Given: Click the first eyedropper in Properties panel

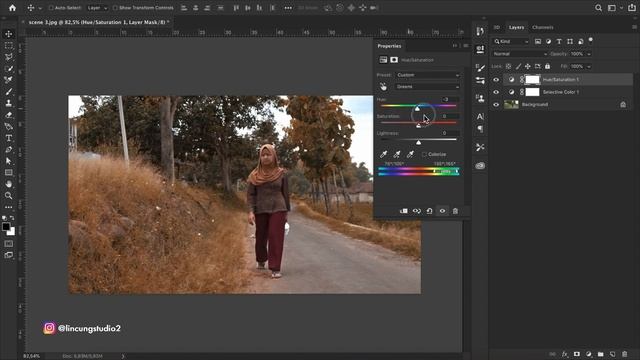Looking at the screenshot, I should coord(383,154).
